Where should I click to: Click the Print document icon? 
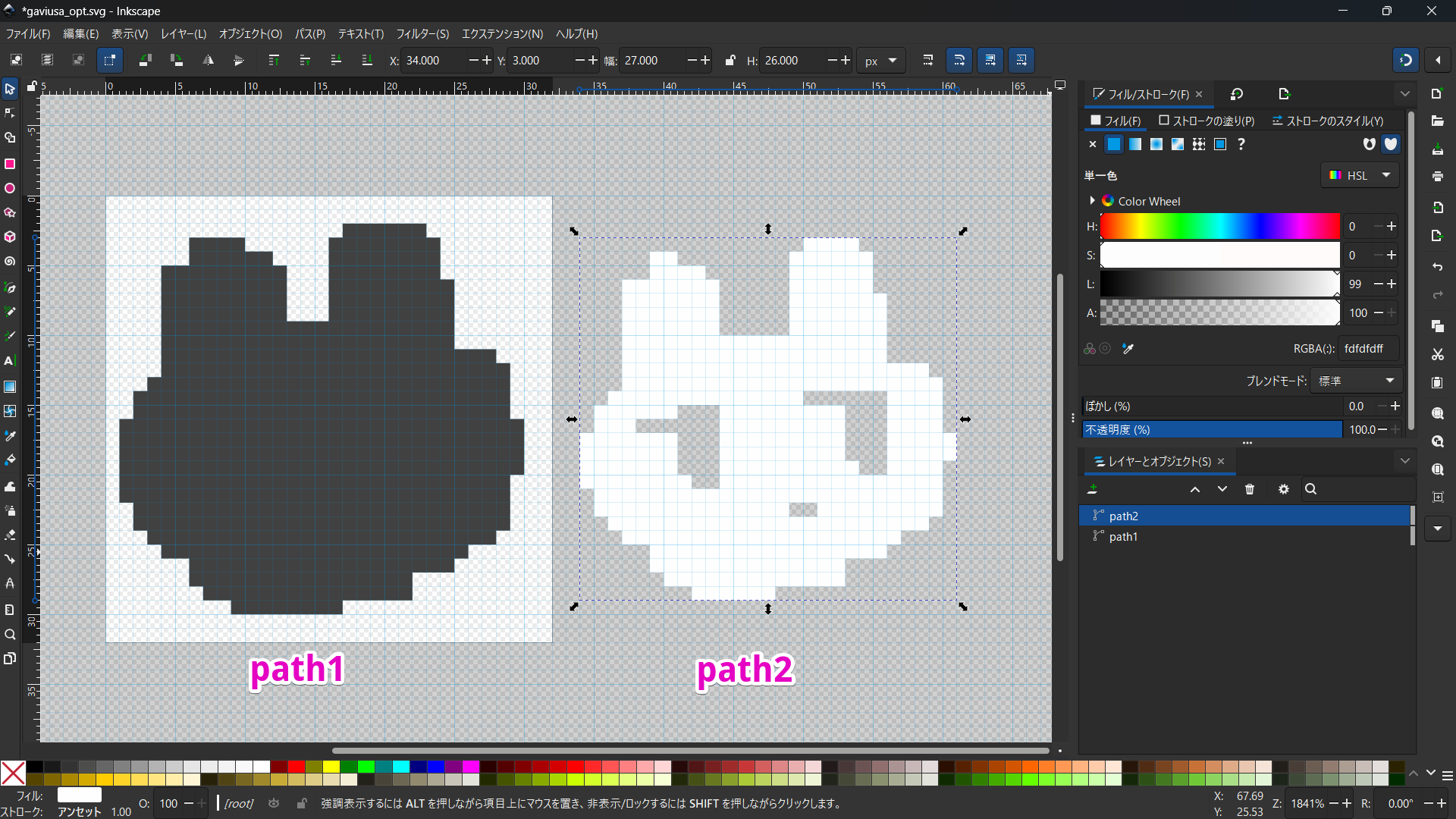point(1437,176)
